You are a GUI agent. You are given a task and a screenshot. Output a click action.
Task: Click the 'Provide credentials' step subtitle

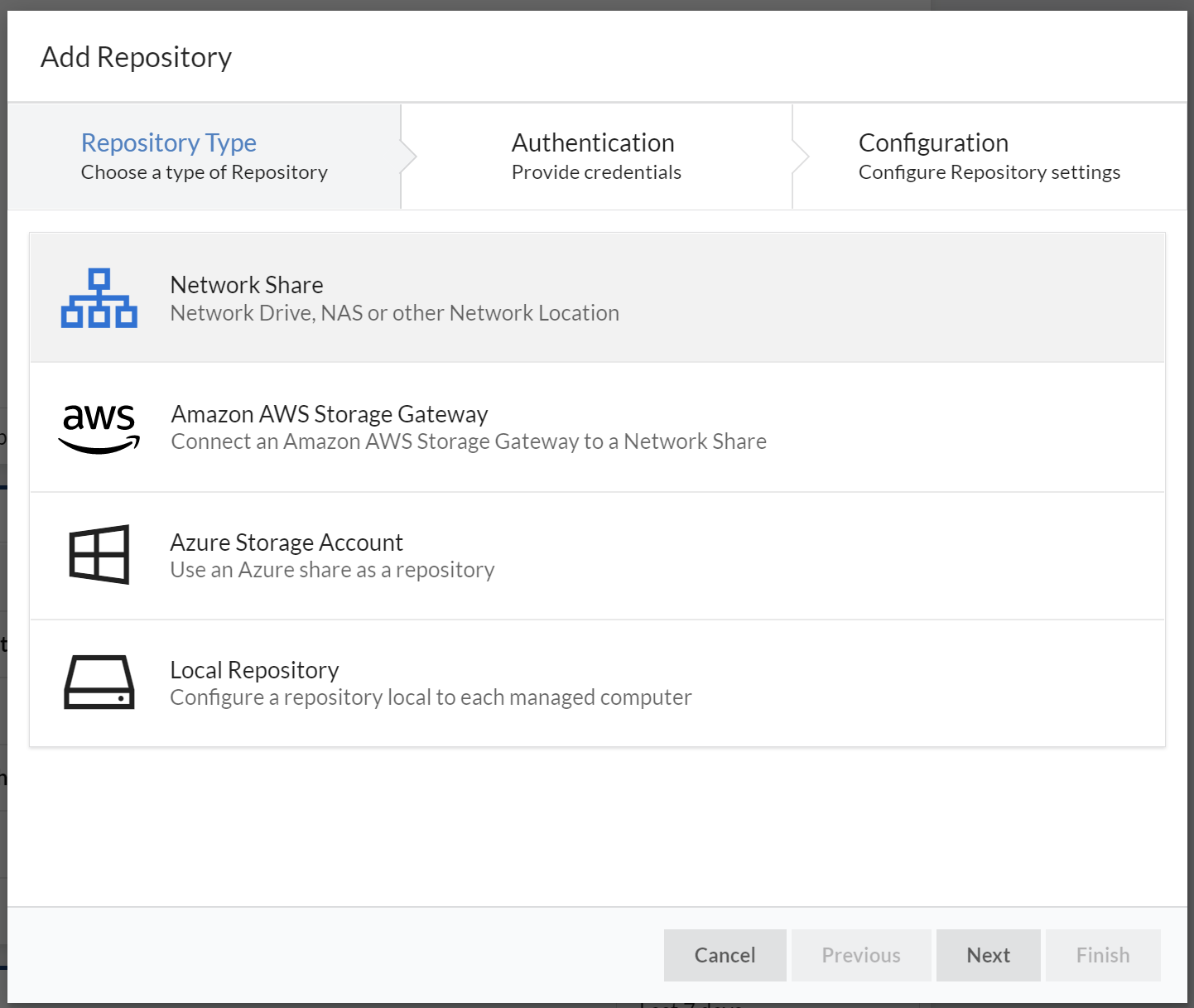point(595,172)
